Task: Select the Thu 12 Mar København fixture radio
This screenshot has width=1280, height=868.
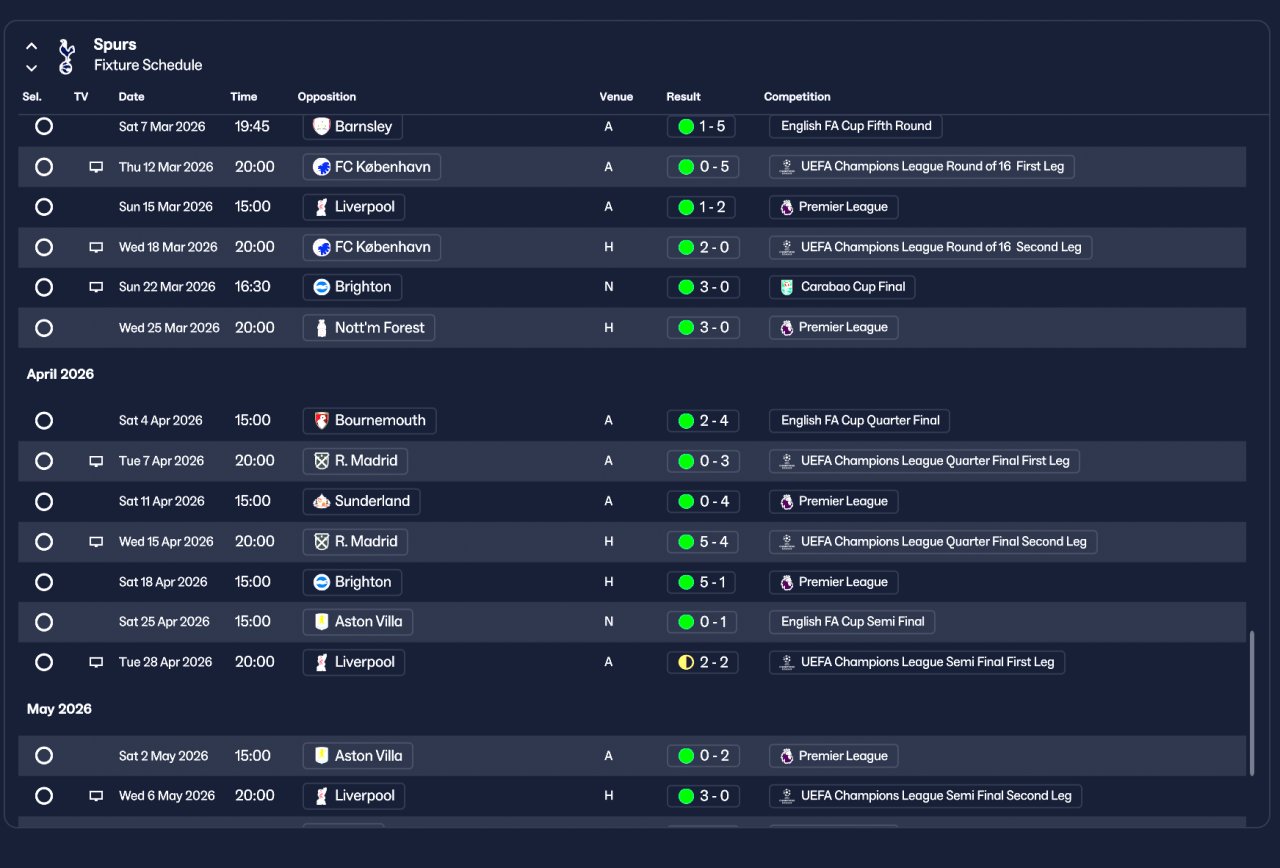Action: pos(44,167)
